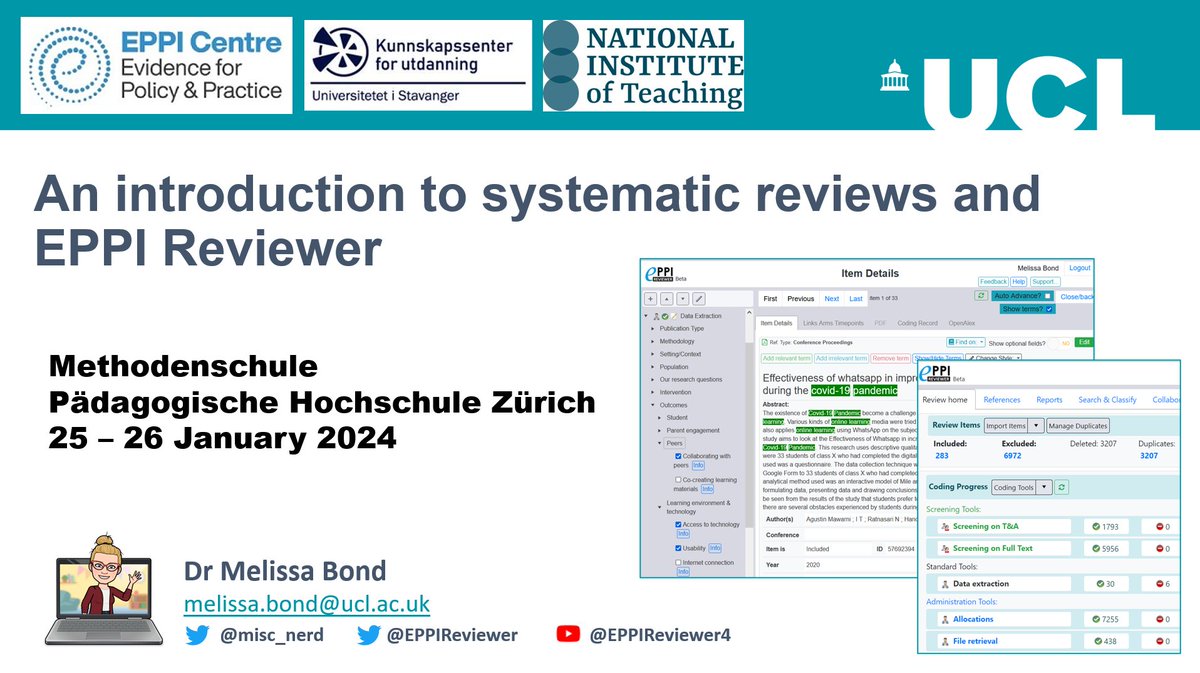1200x673 pixels.
Task: Click the Twitter bird icon beside @misc_nerd
Action: [200, 634]
